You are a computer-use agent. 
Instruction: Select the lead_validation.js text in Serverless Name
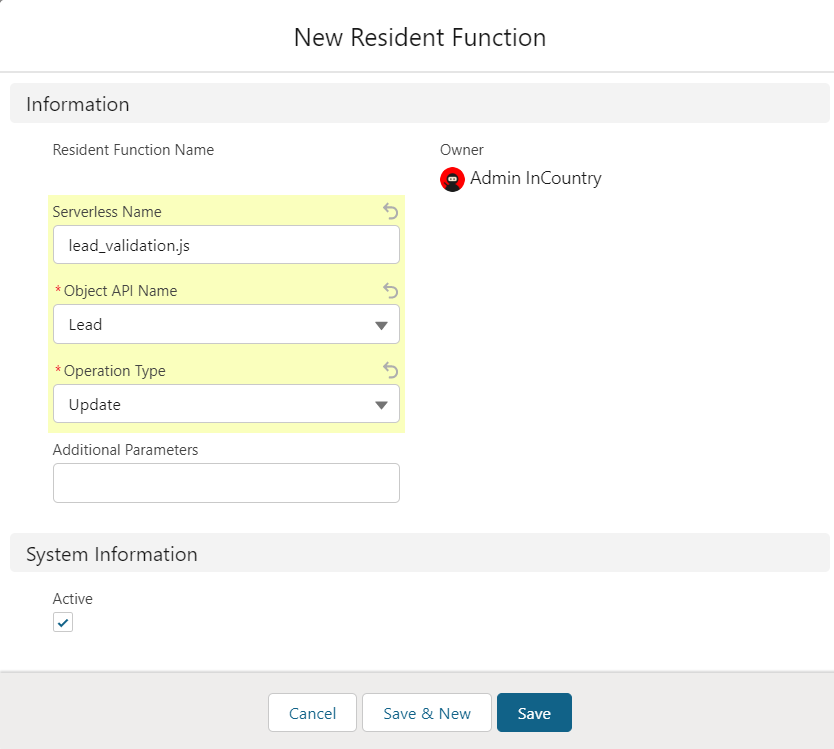tap(128, 245)
